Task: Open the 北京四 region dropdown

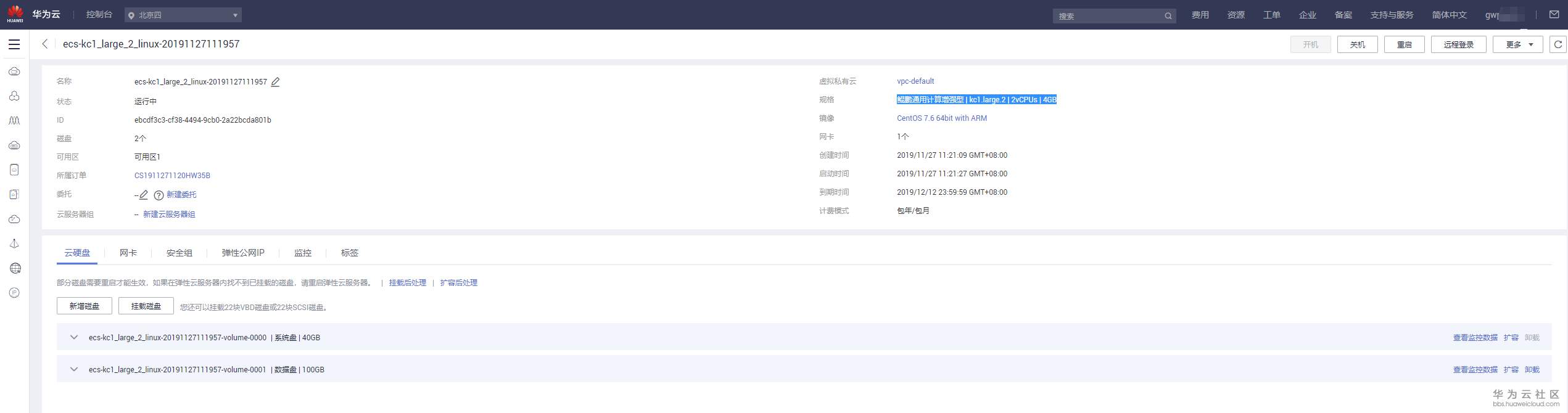Action: click(x=183, y=15)
